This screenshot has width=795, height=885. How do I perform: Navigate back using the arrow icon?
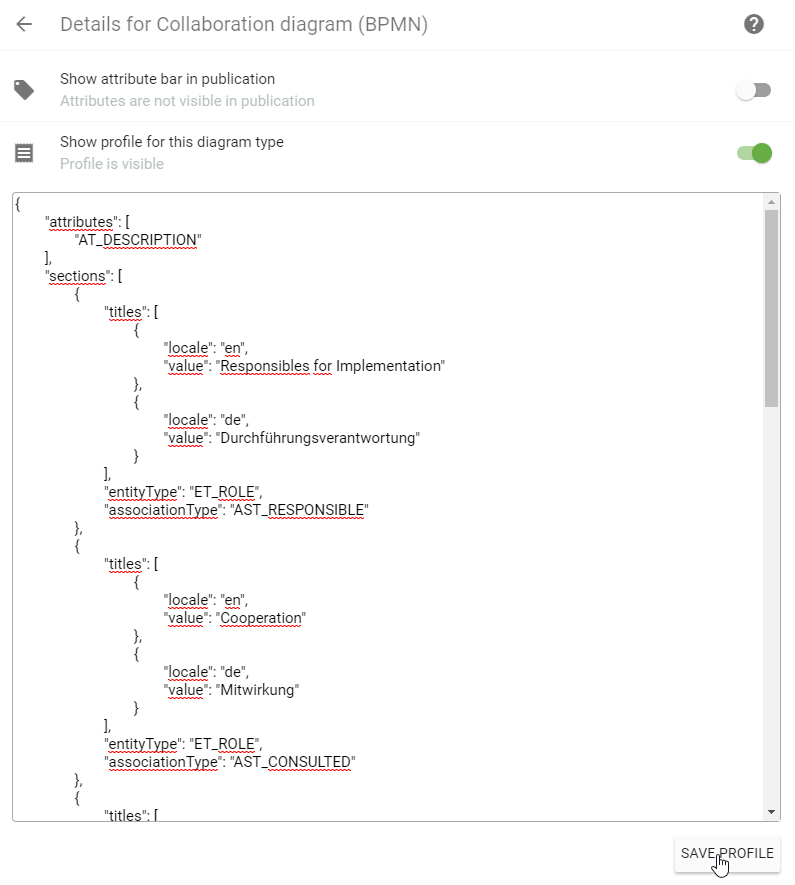(24, 24)
